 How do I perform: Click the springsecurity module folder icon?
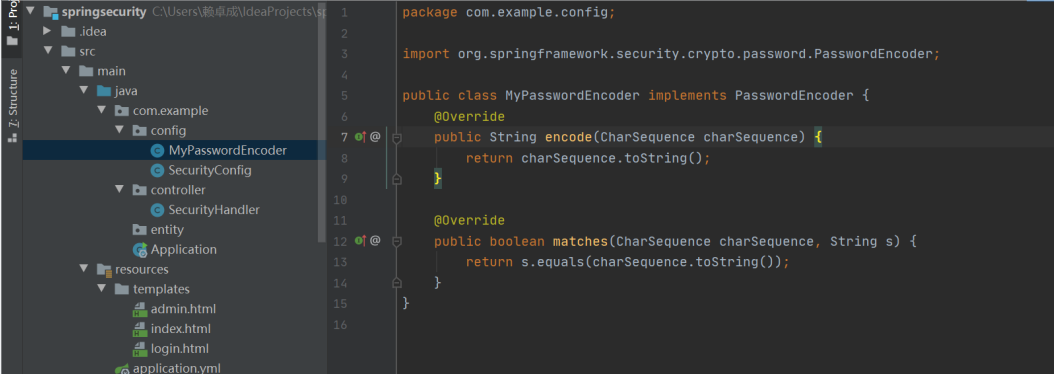pos(50,12)
